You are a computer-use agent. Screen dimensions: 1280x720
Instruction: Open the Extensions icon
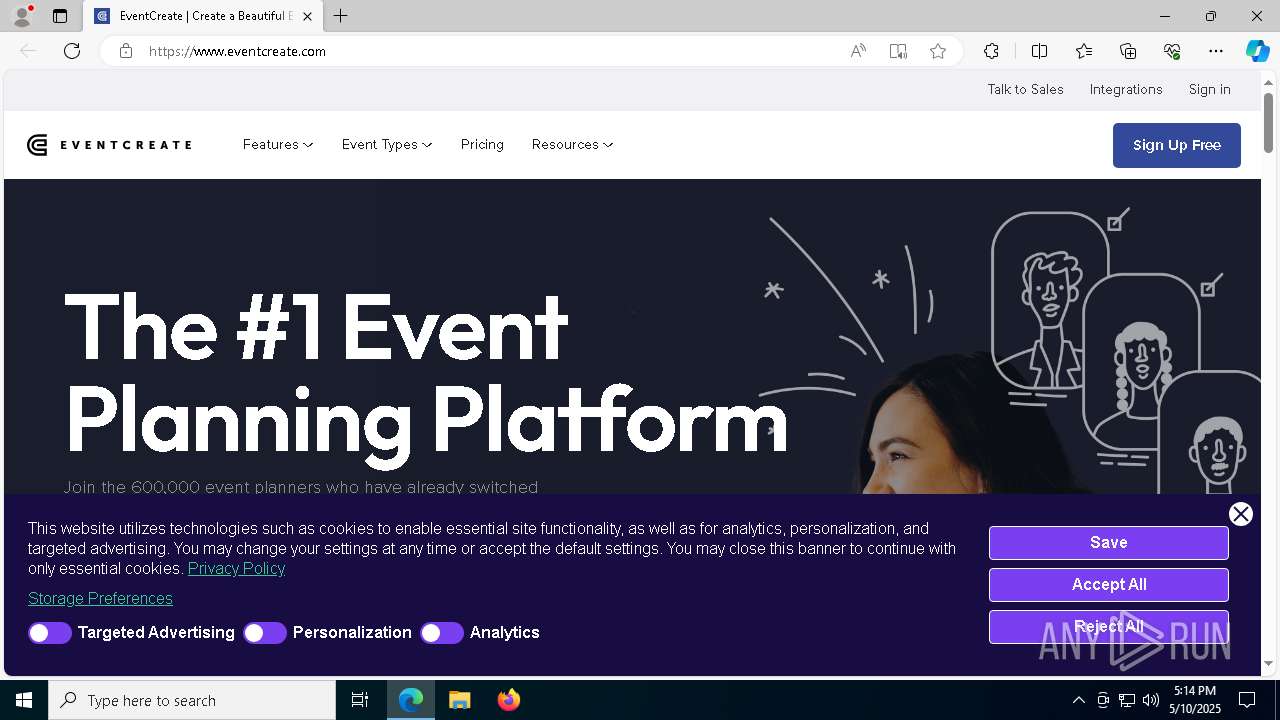click(x=991, y=51)
